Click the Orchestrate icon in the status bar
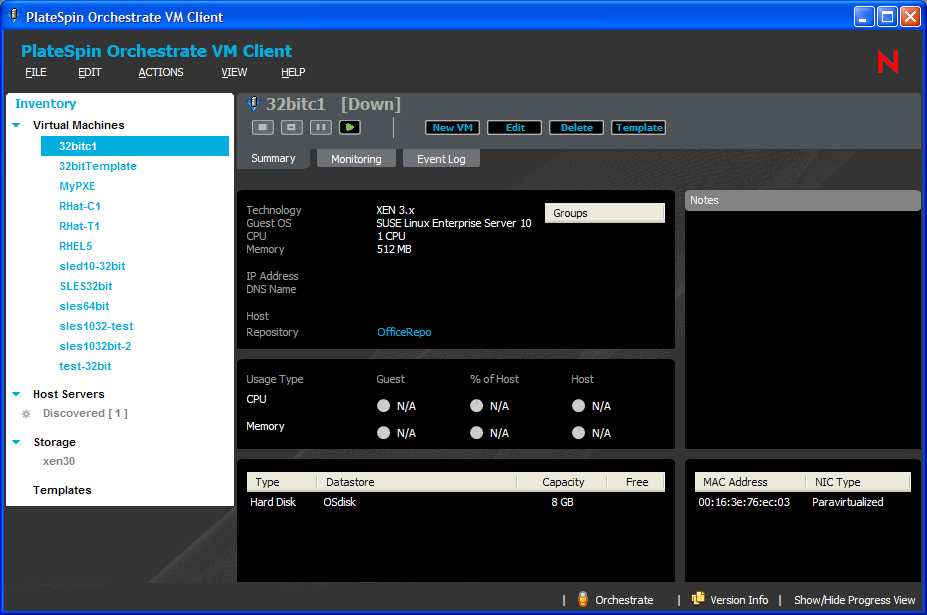This screenshot has height=615, width=927. pyautogui.click(x=582, y=599)
